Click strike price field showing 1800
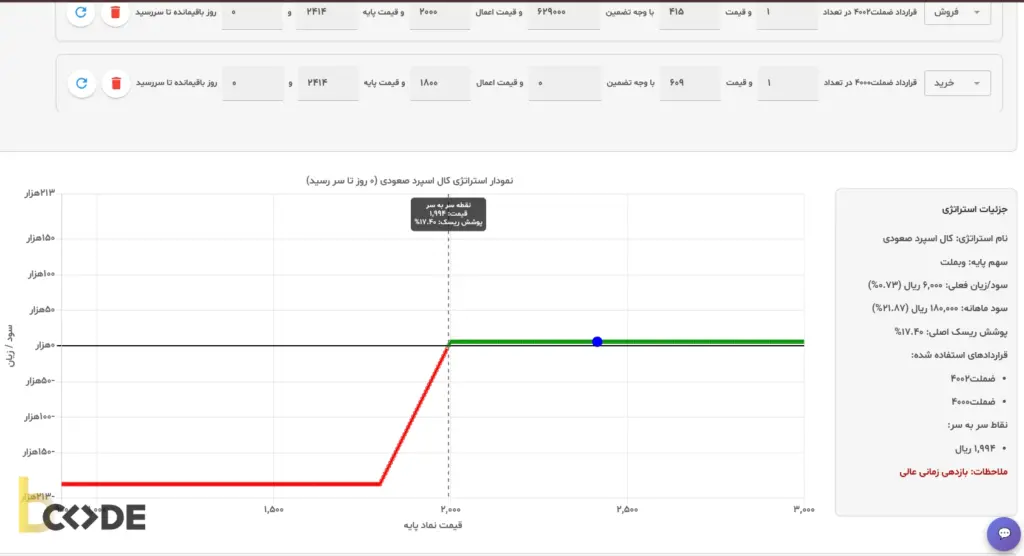Screen dimensions: 1024x556 coord(439,83)
